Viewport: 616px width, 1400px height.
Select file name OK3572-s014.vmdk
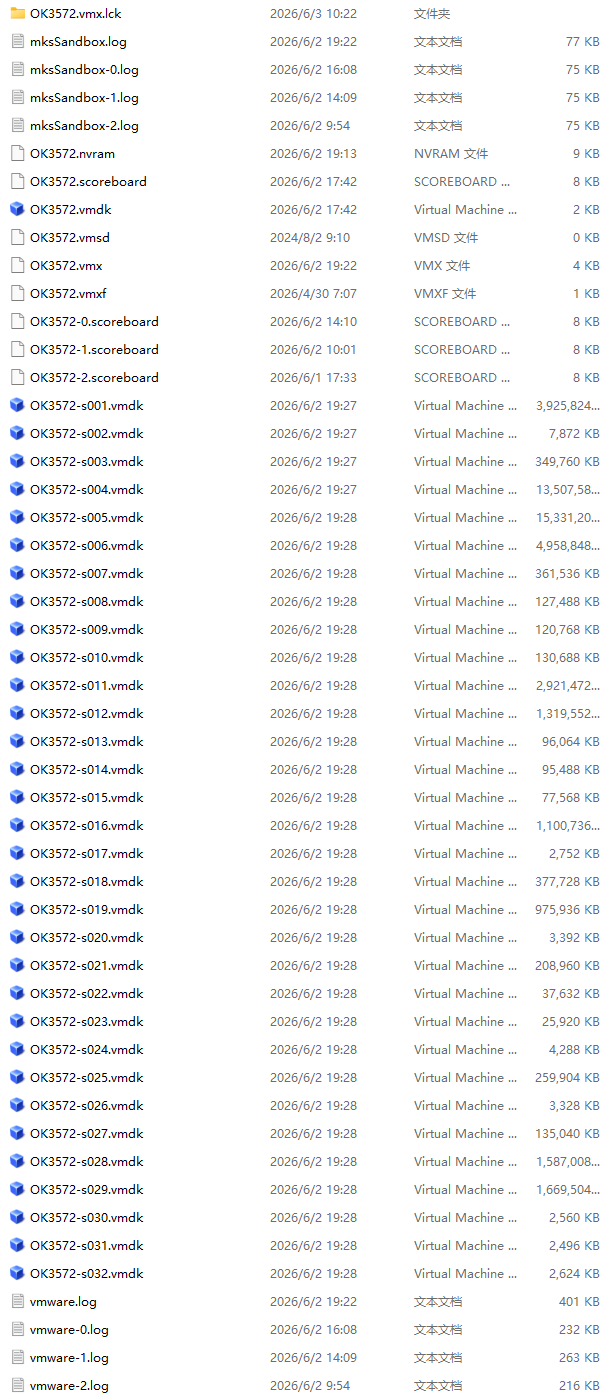coord(87,770)
